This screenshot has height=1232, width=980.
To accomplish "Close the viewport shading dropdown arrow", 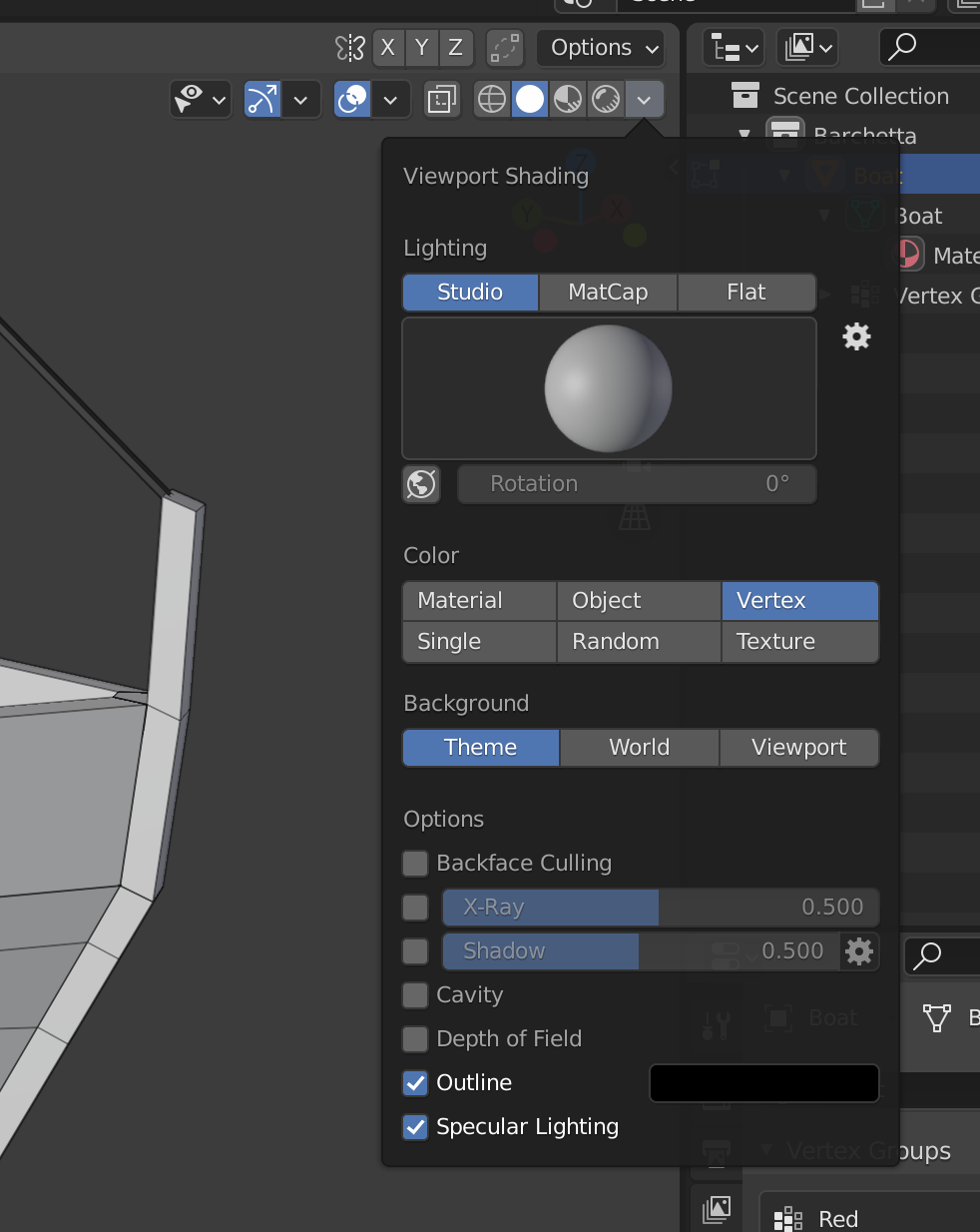I will (645, 99).
